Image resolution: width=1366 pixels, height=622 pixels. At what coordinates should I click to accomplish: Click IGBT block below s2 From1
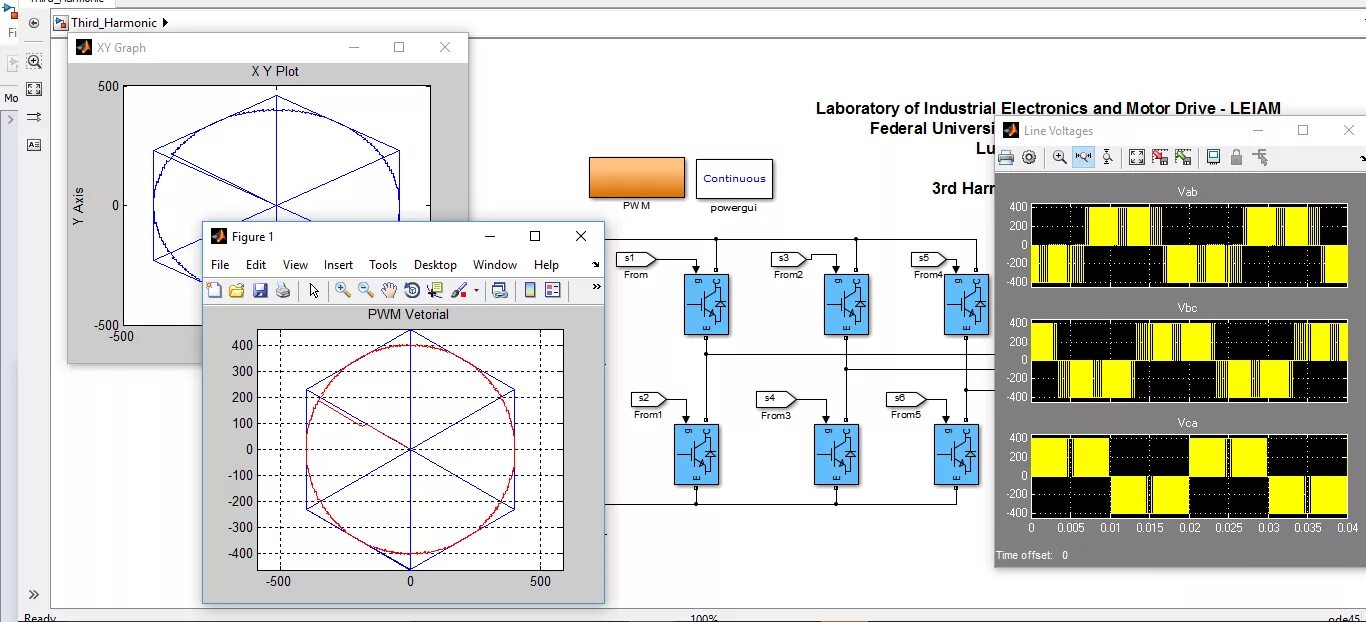point(696,454)
